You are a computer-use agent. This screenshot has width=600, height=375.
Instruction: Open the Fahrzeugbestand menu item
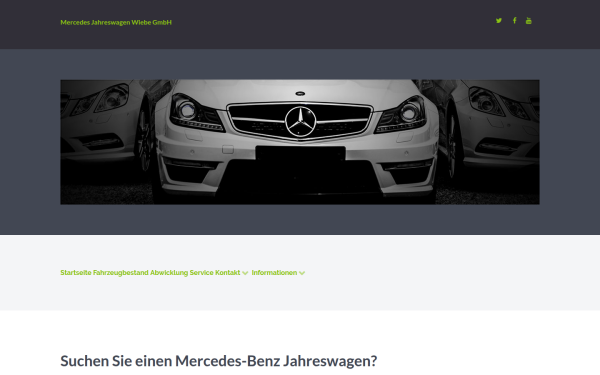point(121,272)
